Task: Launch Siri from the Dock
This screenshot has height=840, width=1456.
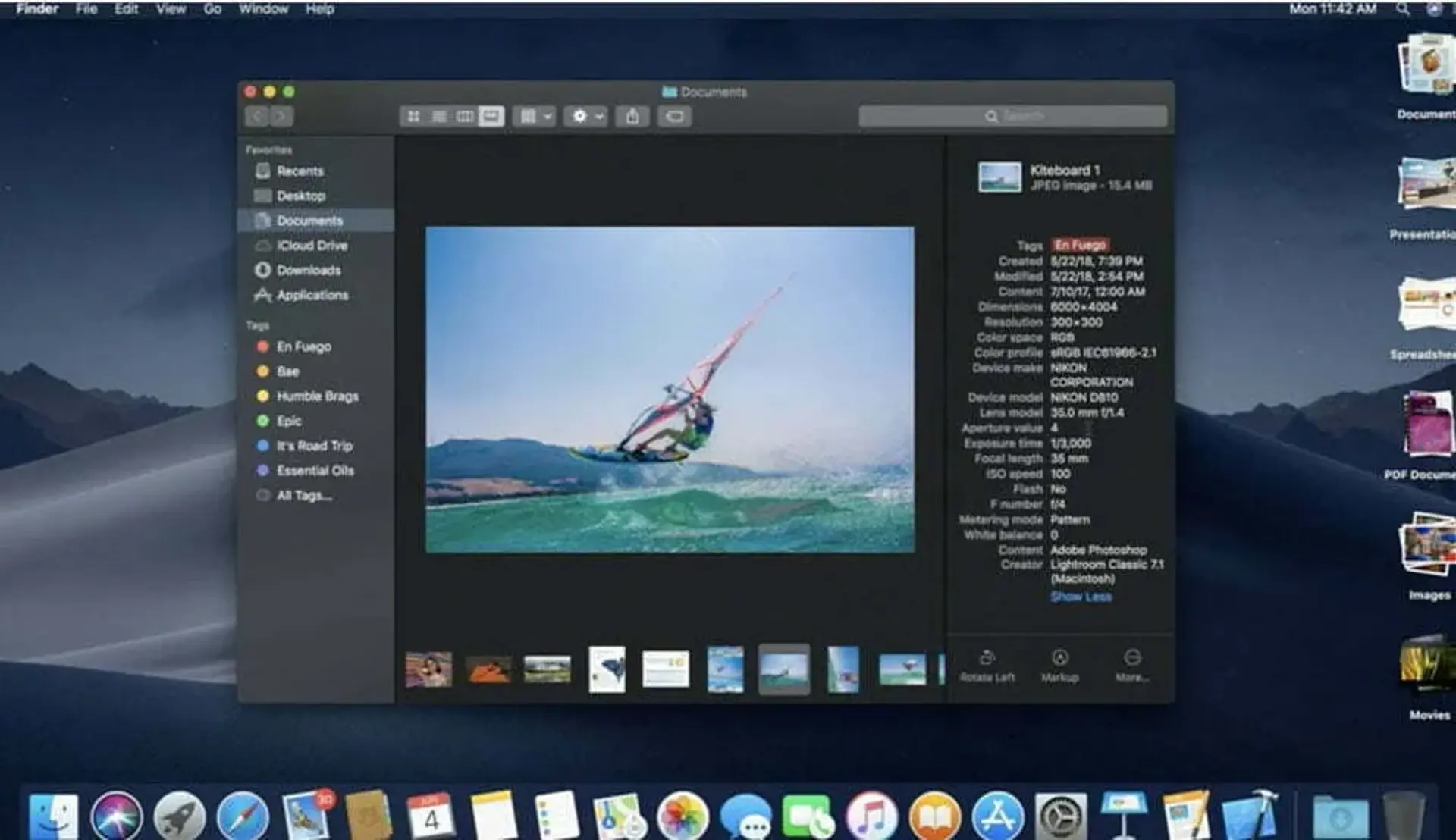Action: (x=116, y=817)
